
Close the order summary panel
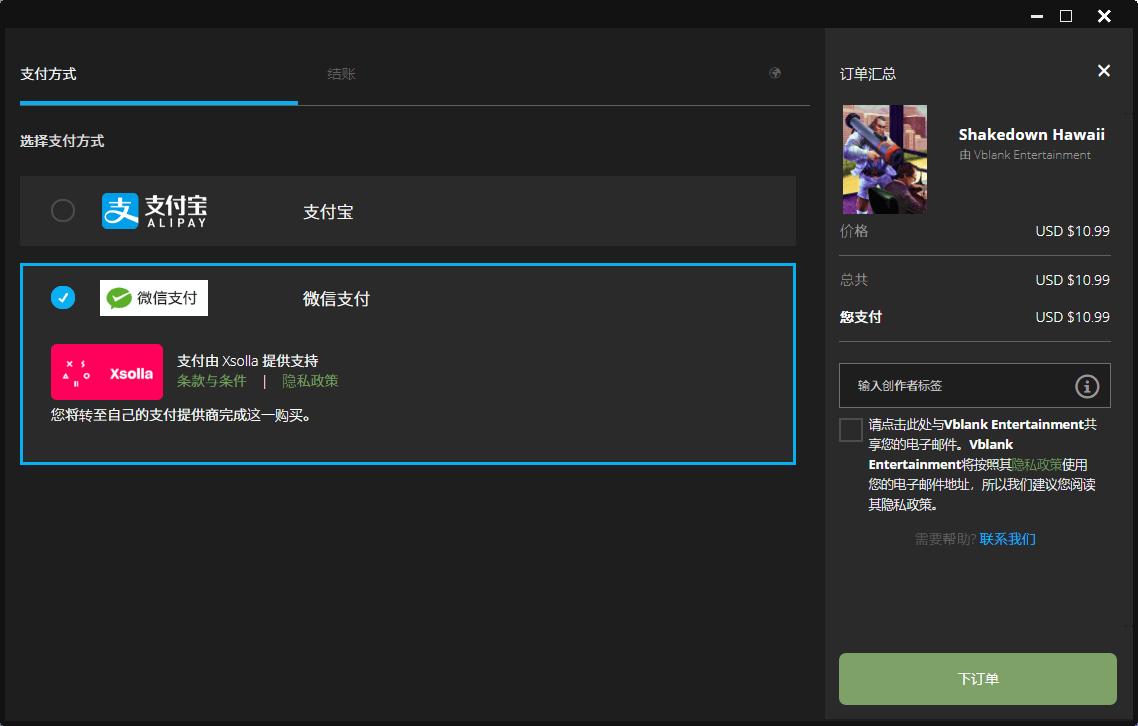point(1103,70)
